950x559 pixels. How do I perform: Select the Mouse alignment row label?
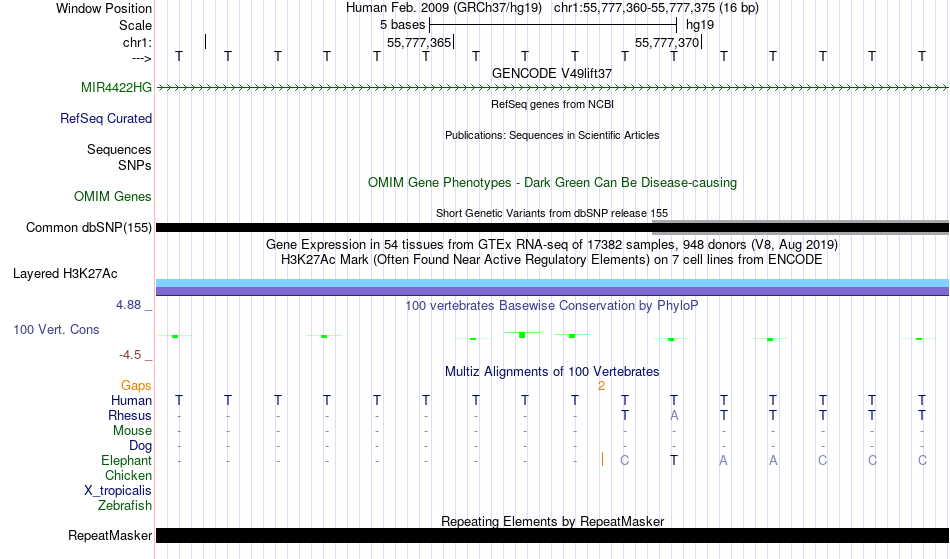pos(132,431)
